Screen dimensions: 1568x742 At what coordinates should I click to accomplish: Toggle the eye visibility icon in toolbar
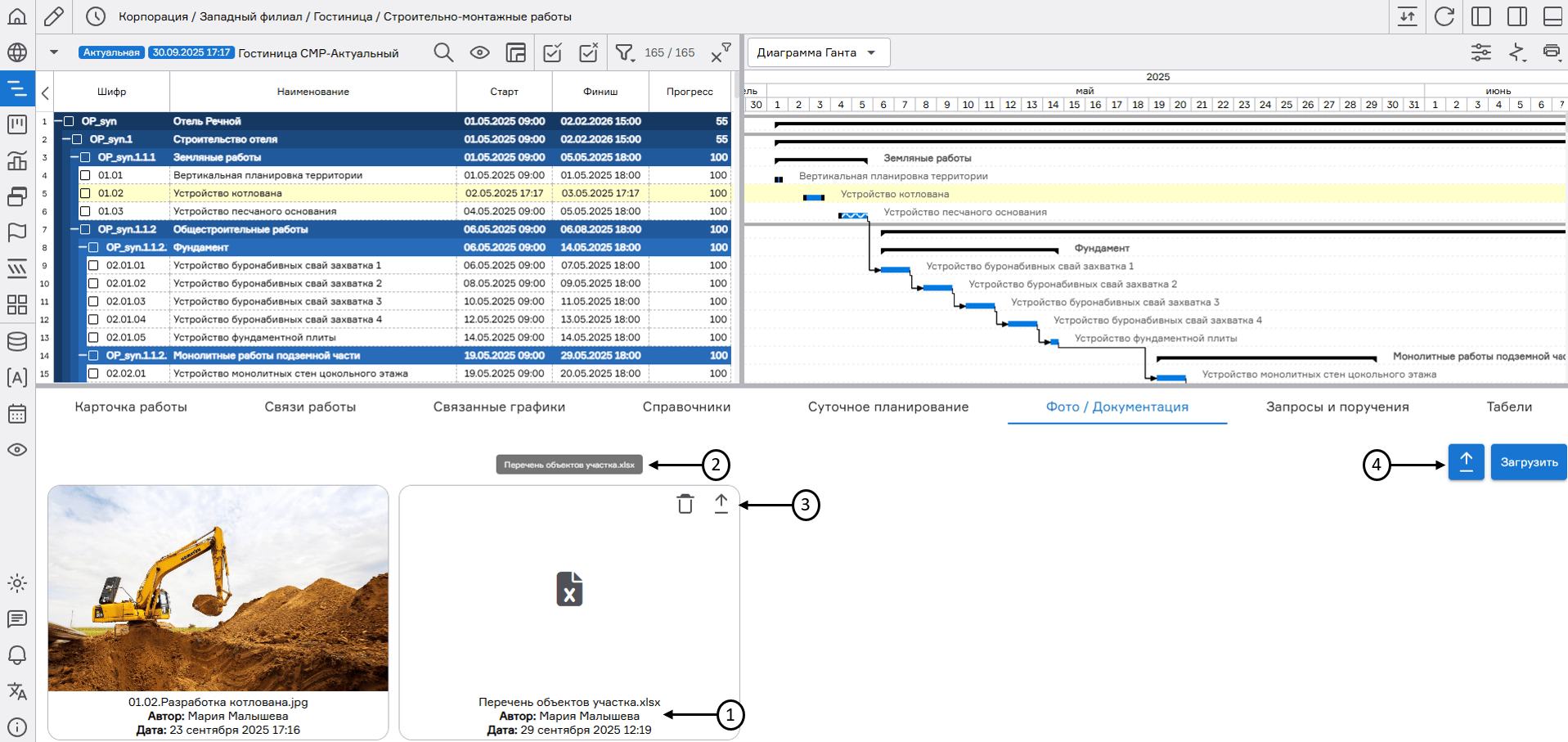click(480, 53)
